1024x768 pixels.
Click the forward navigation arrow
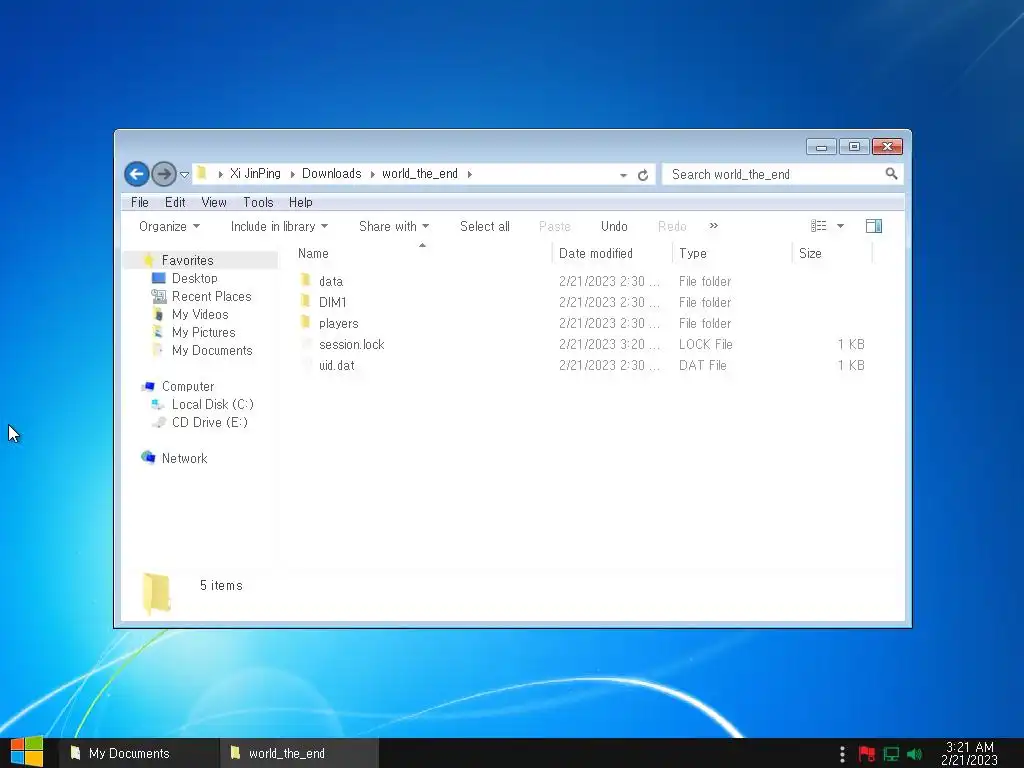coord(163,174)
